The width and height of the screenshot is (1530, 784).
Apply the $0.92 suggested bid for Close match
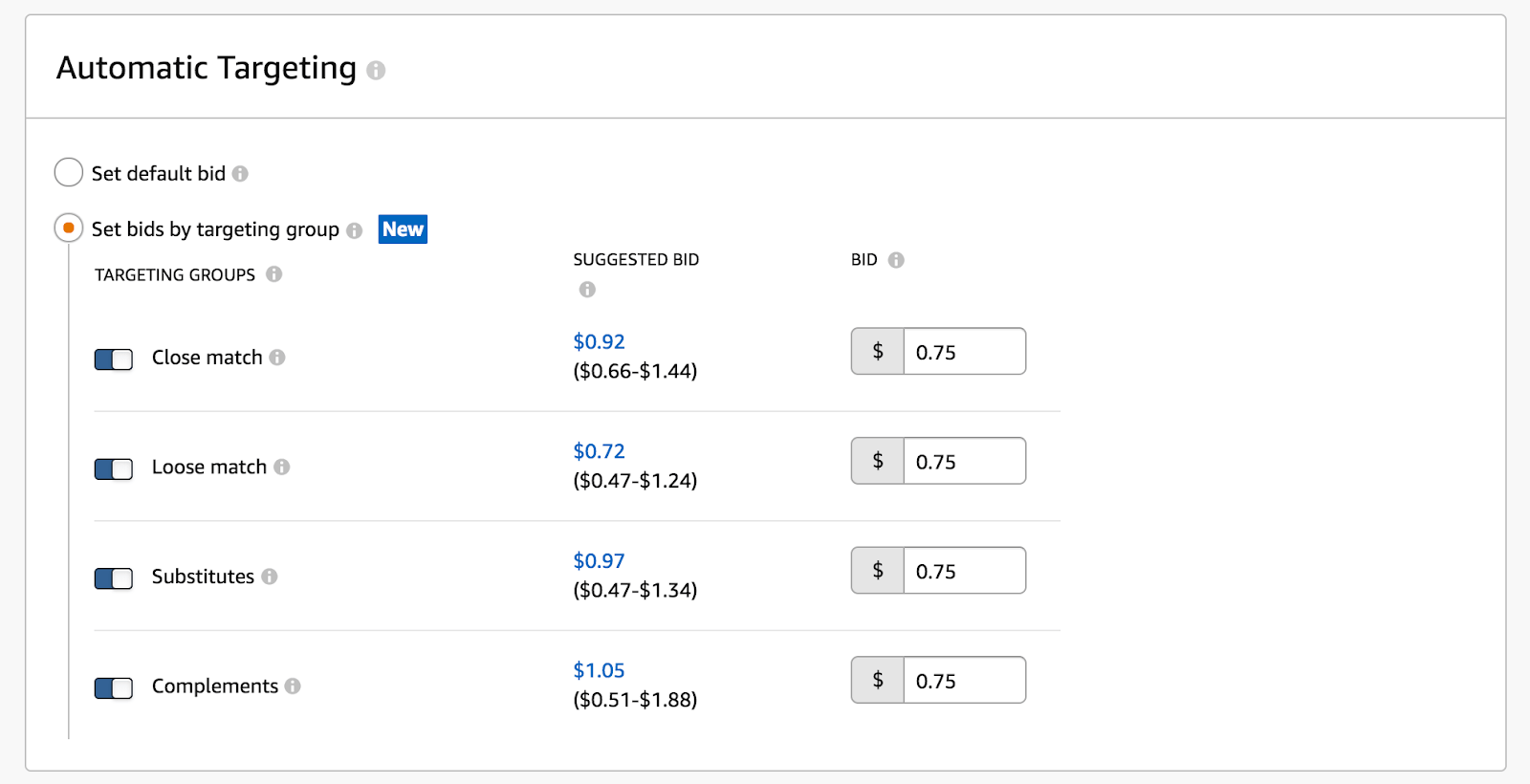[599, 342]
